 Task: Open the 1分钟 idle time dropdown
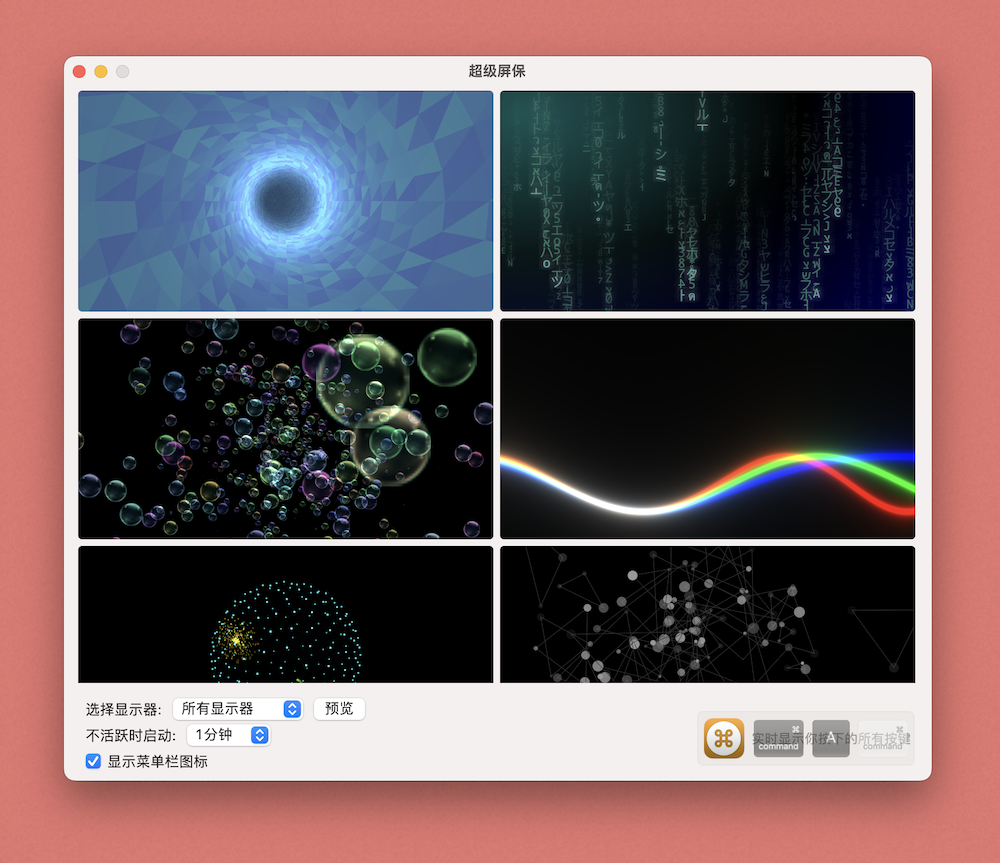227,735
